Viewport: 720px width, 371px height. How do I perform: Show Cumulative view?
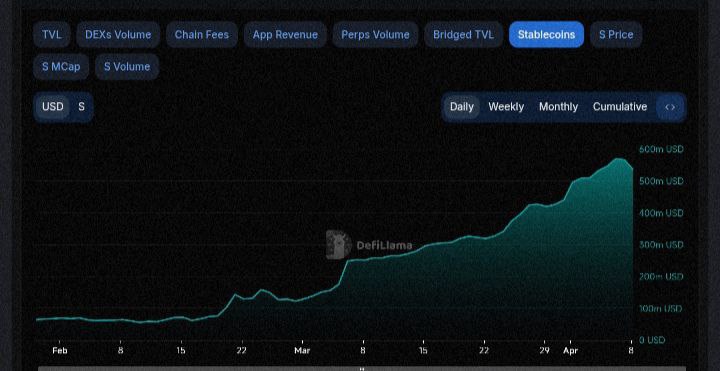[620, 107]
